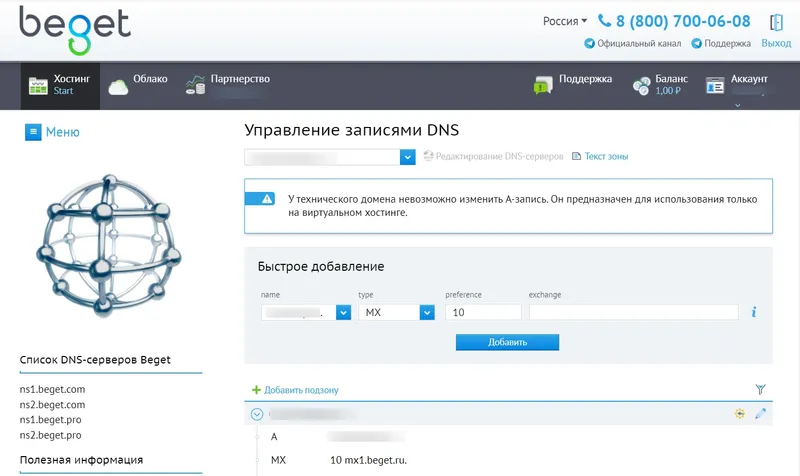Open the filter funnel icon
Viewport: 800px width, 476px height.
coord(760,389)
